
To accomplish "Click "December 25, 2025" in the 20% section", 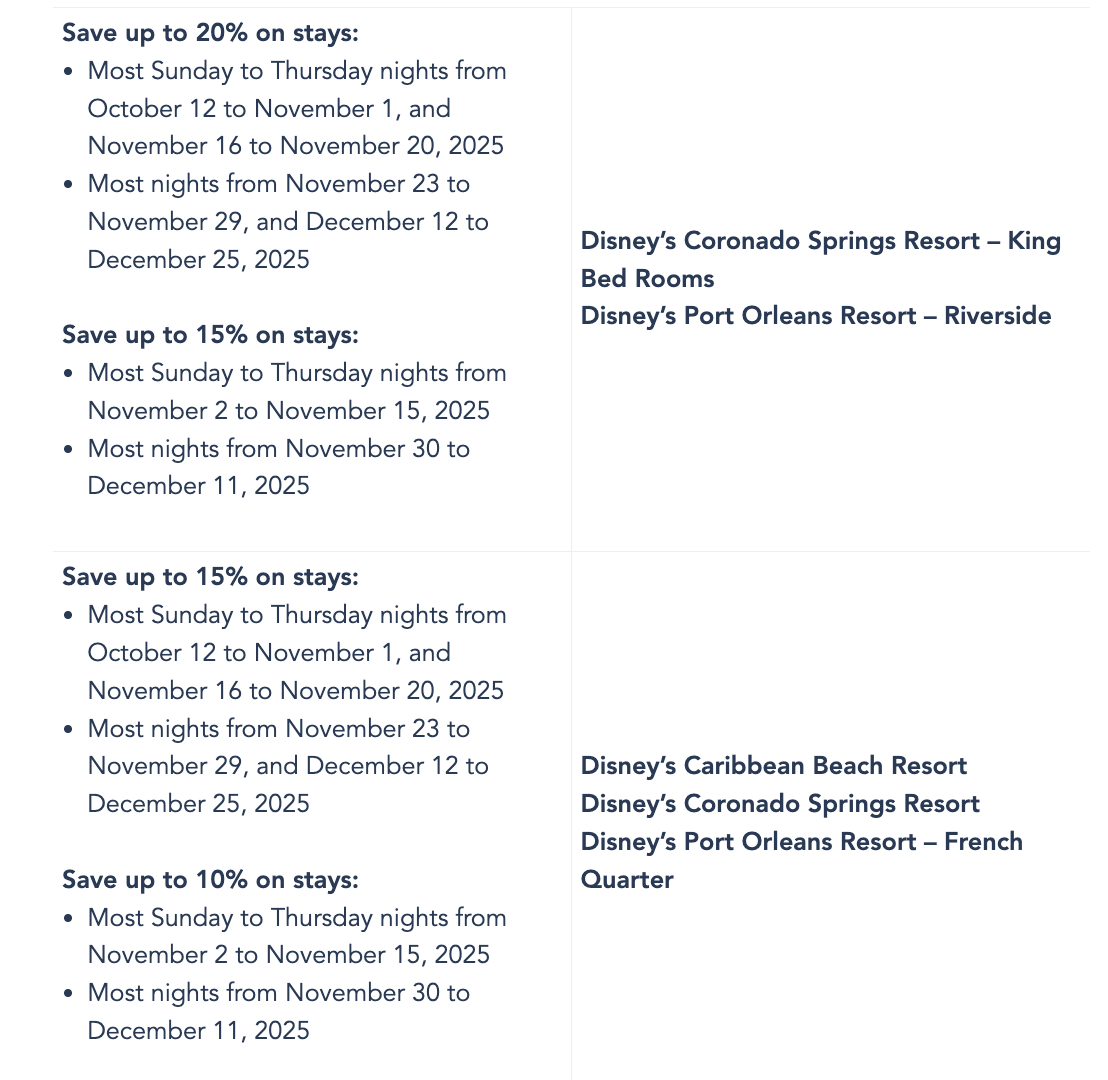I will click(199, 260).
